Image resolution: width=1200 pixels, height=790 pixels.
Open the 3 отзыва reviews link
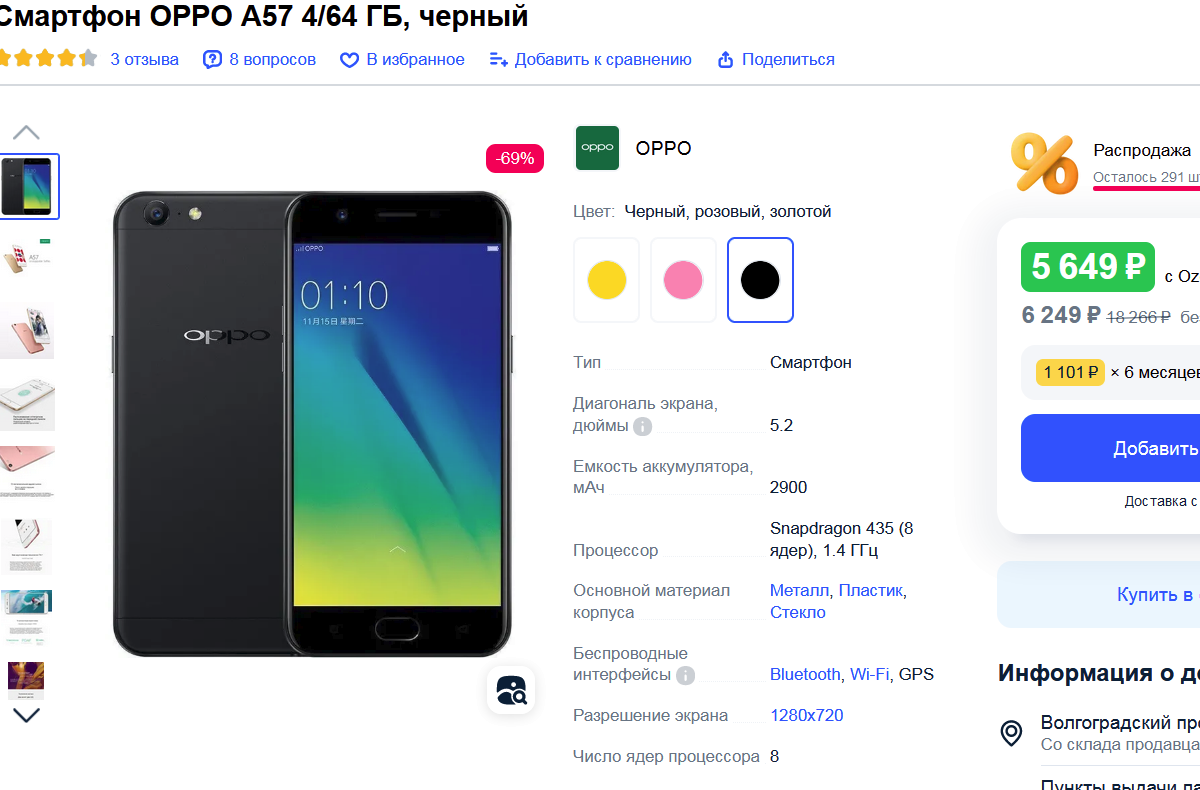144,60
